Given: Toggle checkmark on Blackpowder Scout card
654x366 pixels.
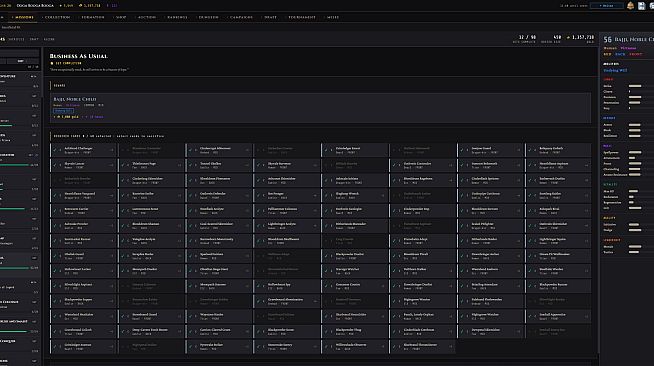Looking at the screenshot, I should click(259, 331).
